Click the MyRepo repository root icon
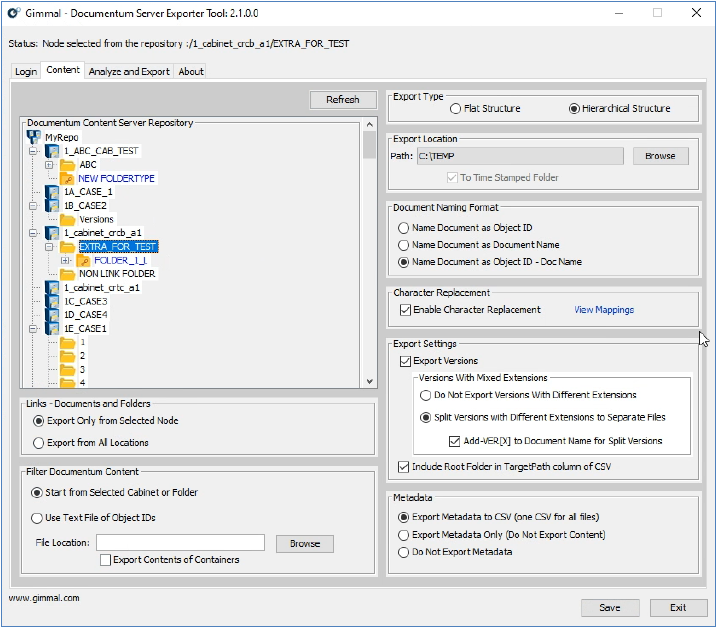The width and height of the screenshot is (717, 630). point(35,137)
